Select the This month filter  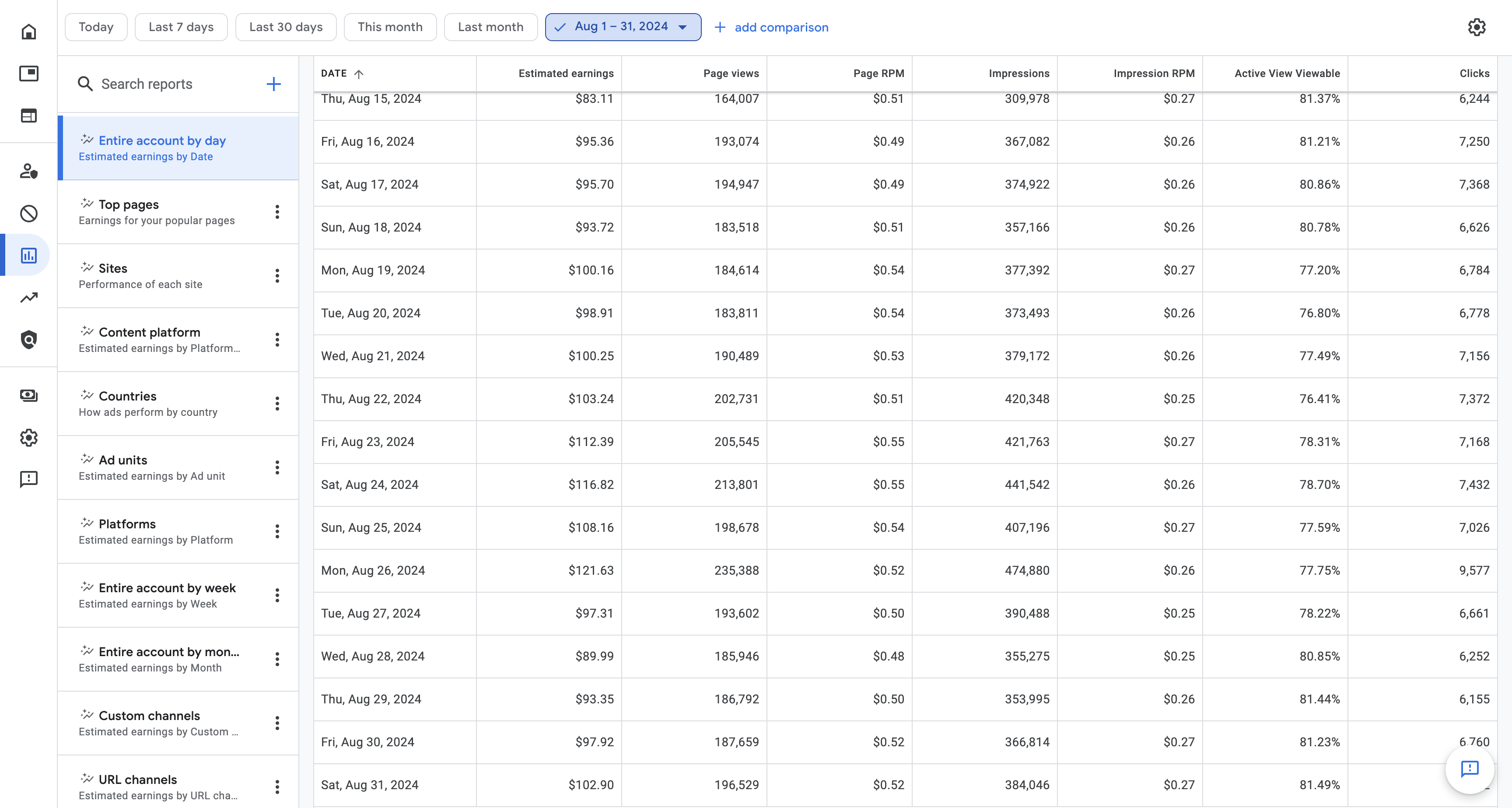click(390, 27)
